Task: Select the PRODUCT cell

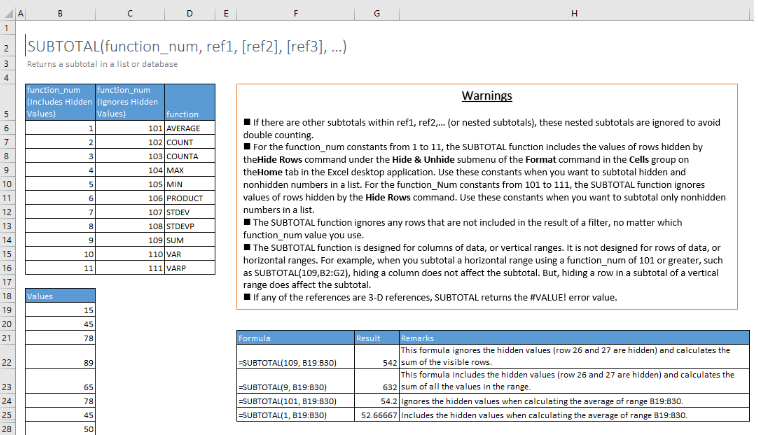Action: pyautogui.click(x=190, y=198)
